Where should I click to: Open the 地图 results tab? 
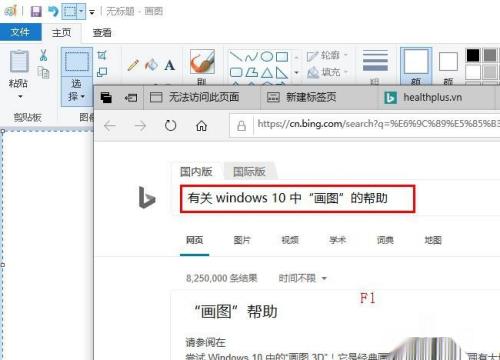tap(433, 240)
